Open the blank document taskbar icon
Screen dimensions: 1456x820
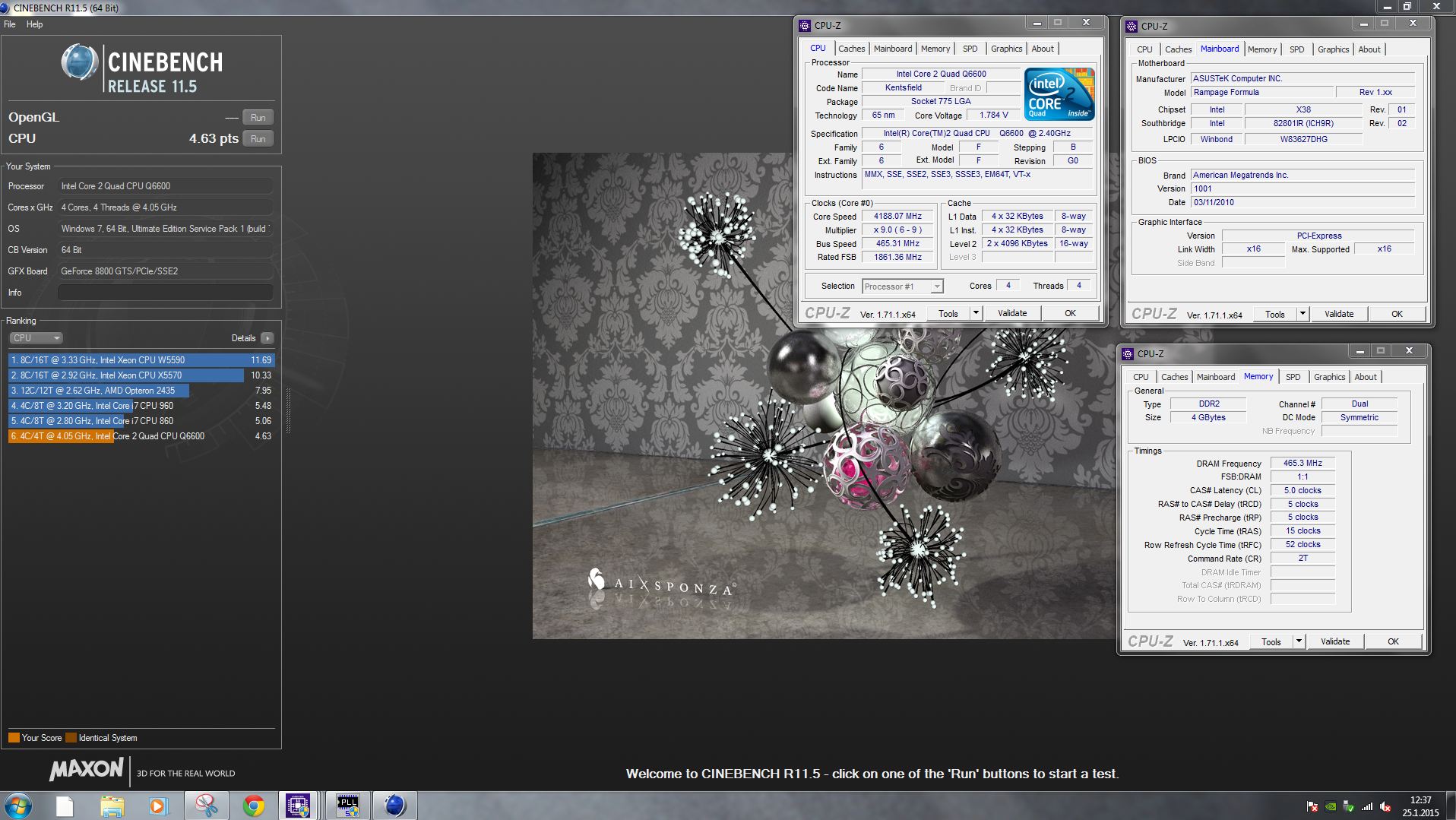(65, 806)
